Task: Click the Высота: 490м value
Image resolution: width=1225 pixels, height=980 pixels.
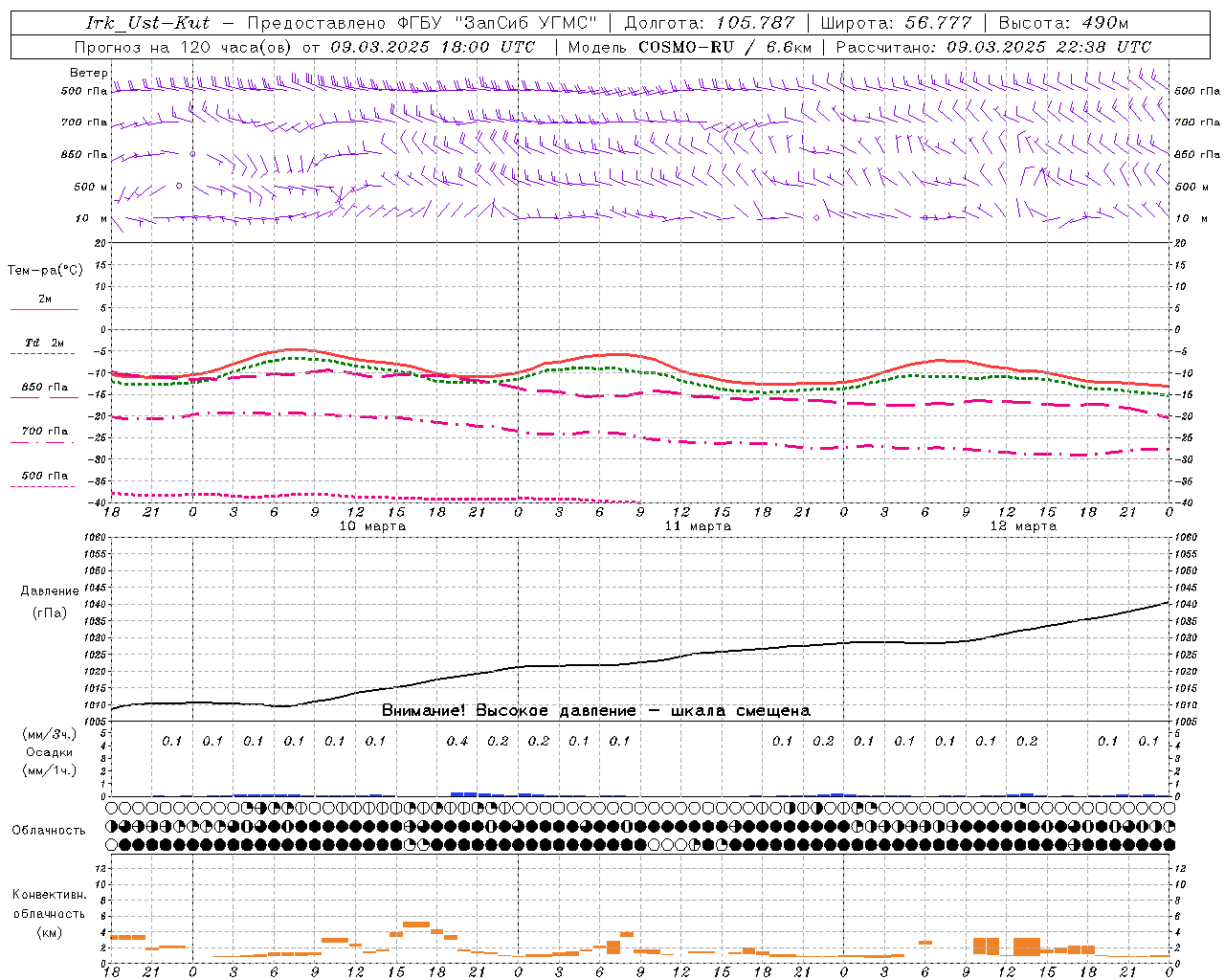Action: [x=1063, y=22]
